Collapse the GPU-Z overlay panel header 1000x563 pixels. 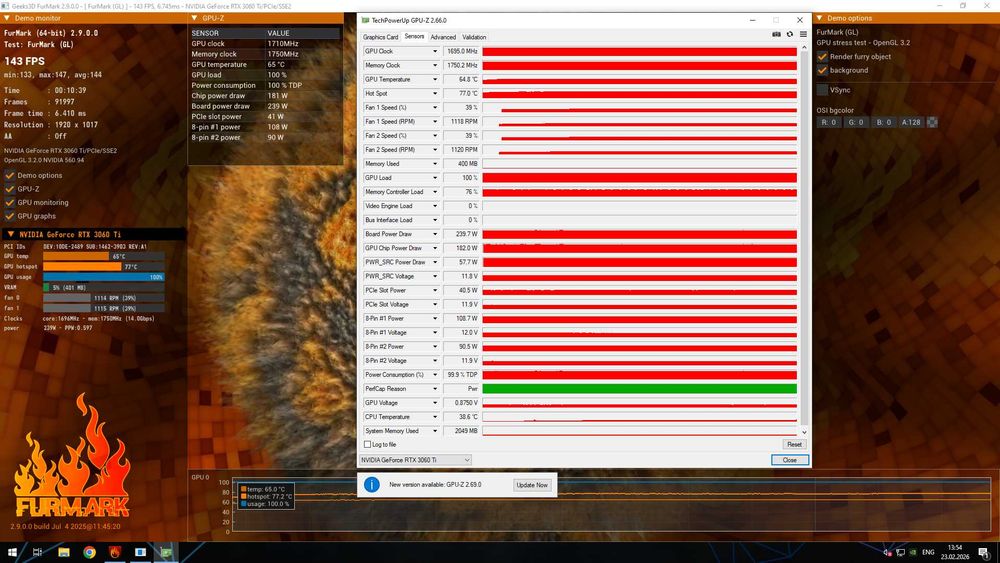tap(195, 18)
